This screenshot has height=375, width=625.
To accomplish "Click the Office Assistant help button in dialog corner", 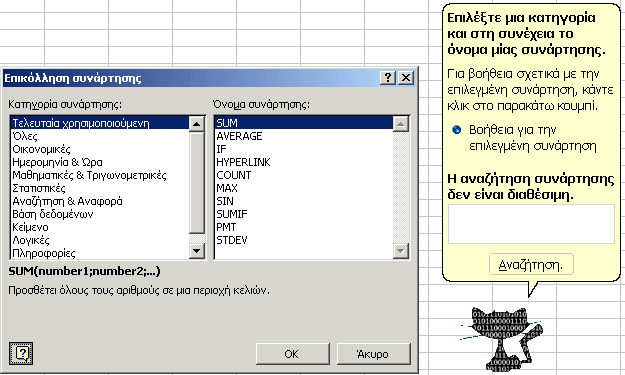I will click(21, 353).
